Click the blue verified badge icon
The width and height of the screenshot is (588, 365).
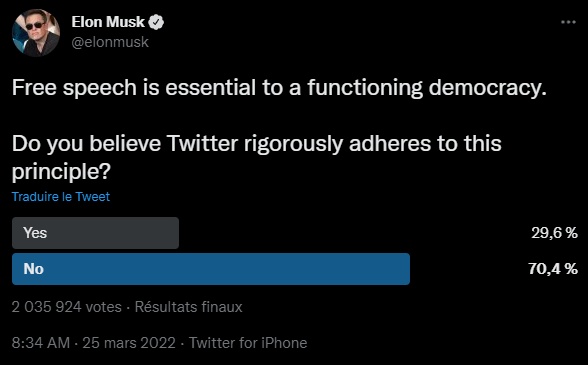point(156,22)
